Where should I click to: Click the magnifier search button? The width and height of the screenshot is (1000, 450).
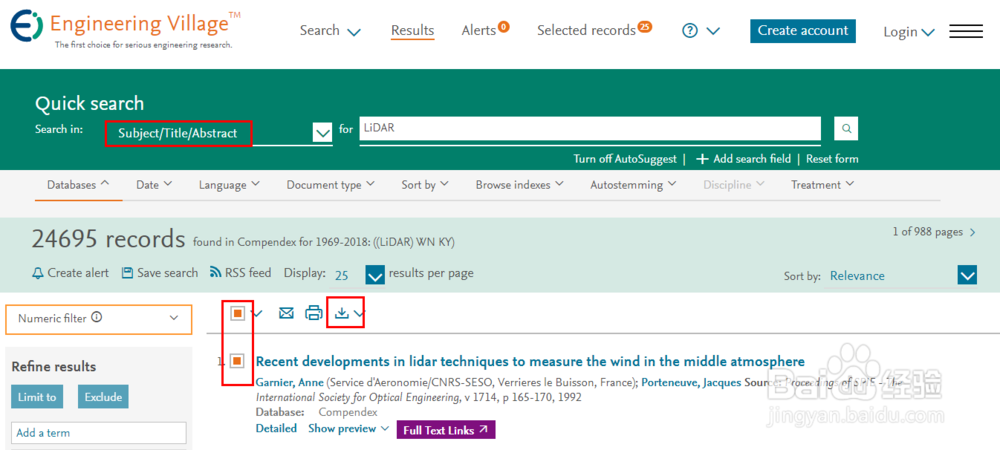(846, 129)
